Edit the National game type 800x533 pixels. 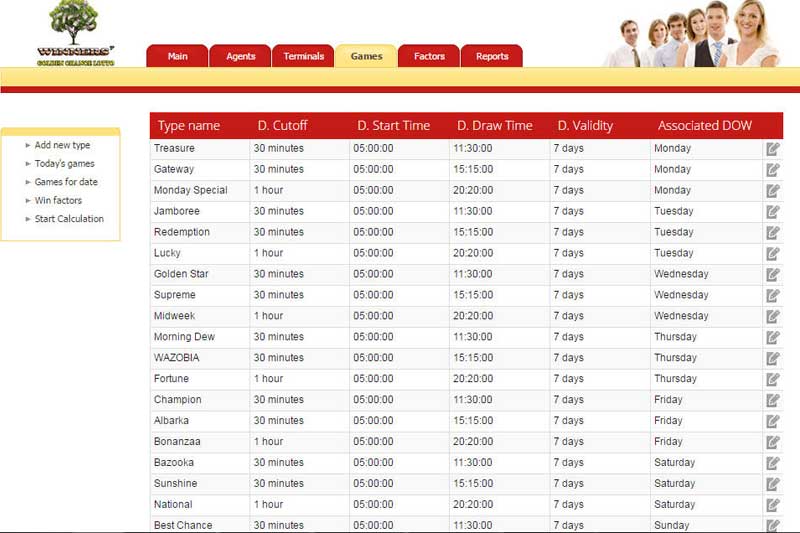click(772, 505)
